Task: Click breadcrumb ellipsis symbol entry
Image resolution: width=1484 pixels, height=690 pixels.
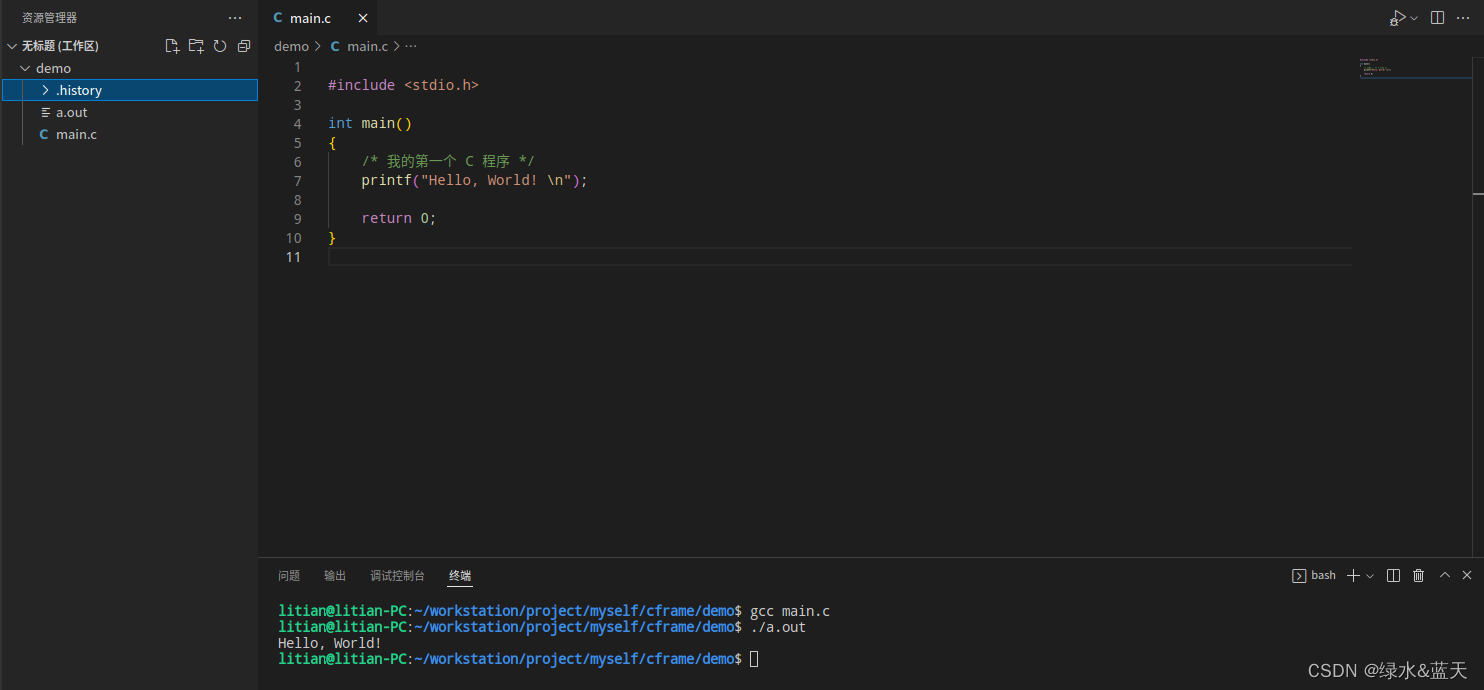Action: (411, 46)
